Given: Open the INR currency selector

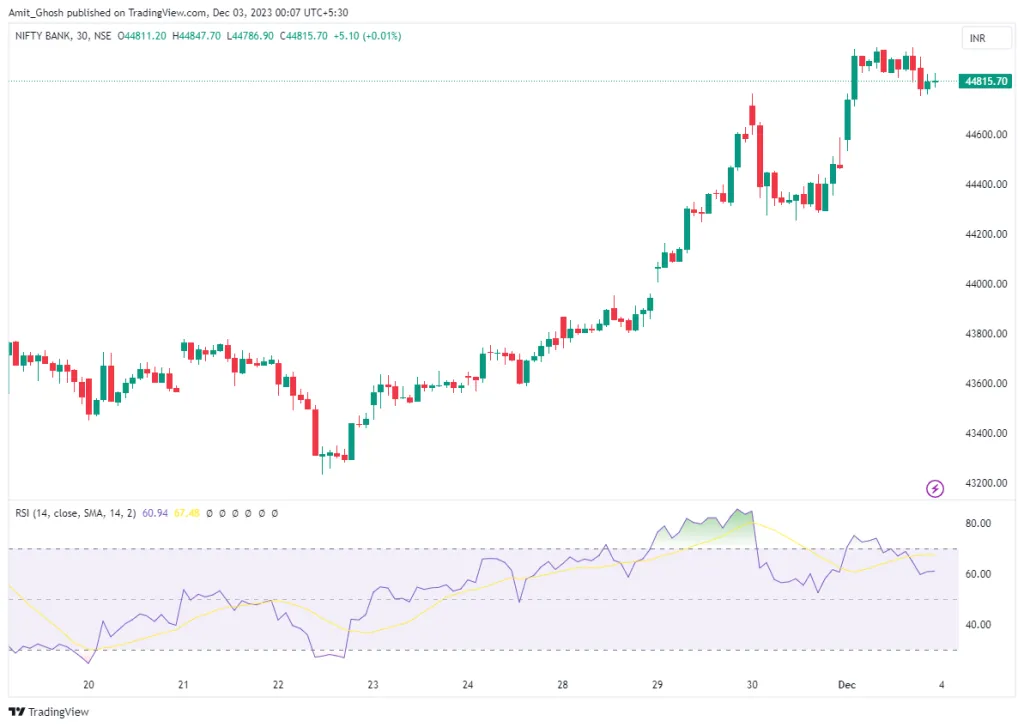Looking at the screenshot, I should (x=978, y=38).
